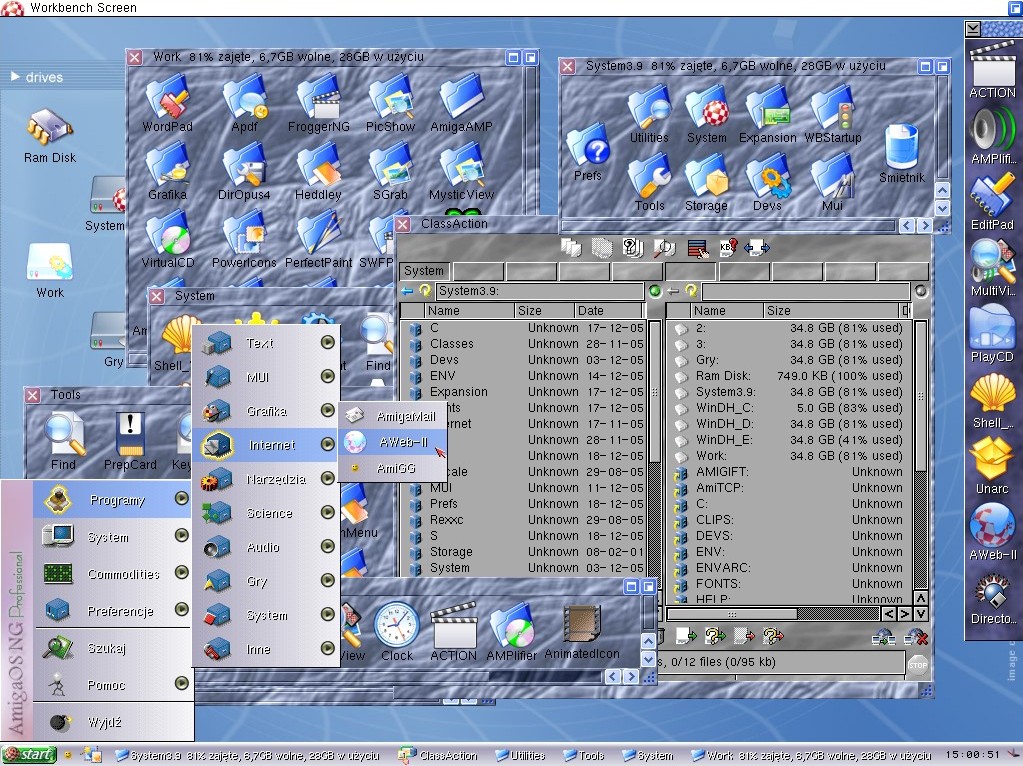Screen dimensions: 1023x766
Task: Open Storage drawer in System3.9 window
Action: point(706,183)
